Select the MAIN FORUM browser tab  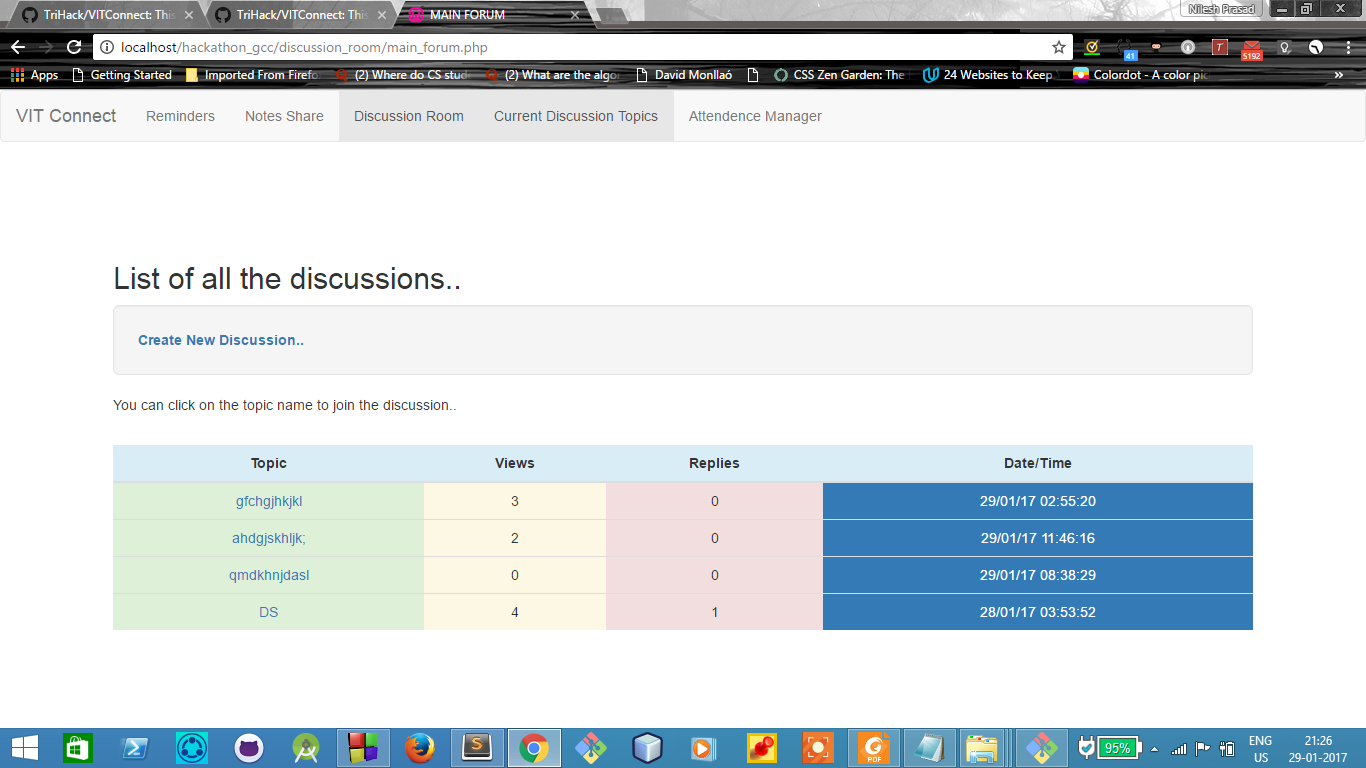pos(490,15)
